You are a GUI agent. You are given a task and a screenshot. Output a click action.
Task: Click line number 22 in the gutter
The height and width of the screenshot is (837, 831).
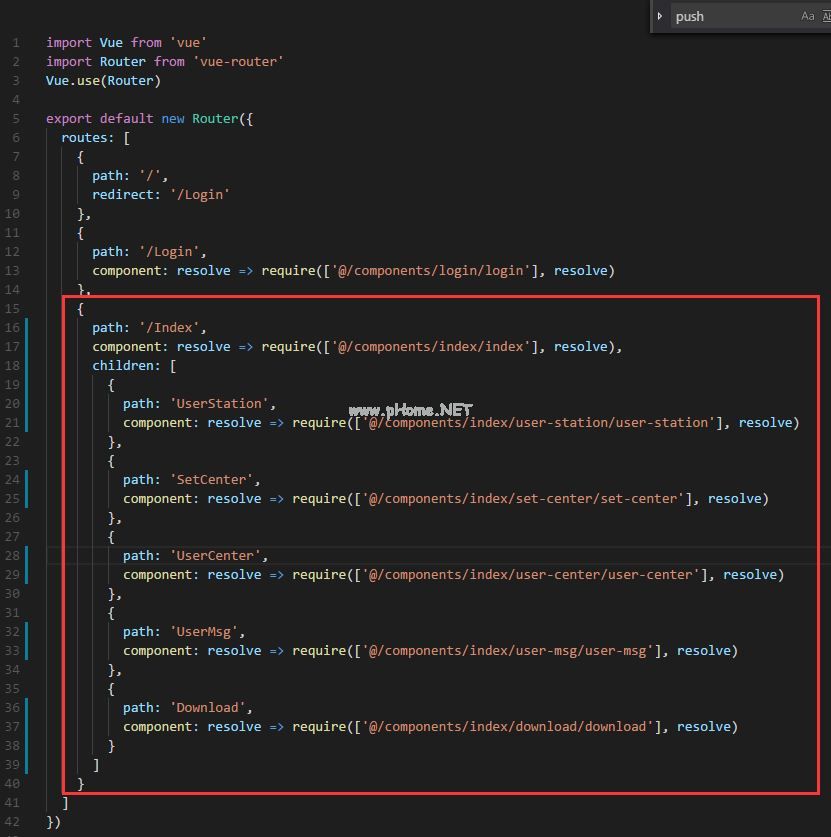(x=12, y=442)
